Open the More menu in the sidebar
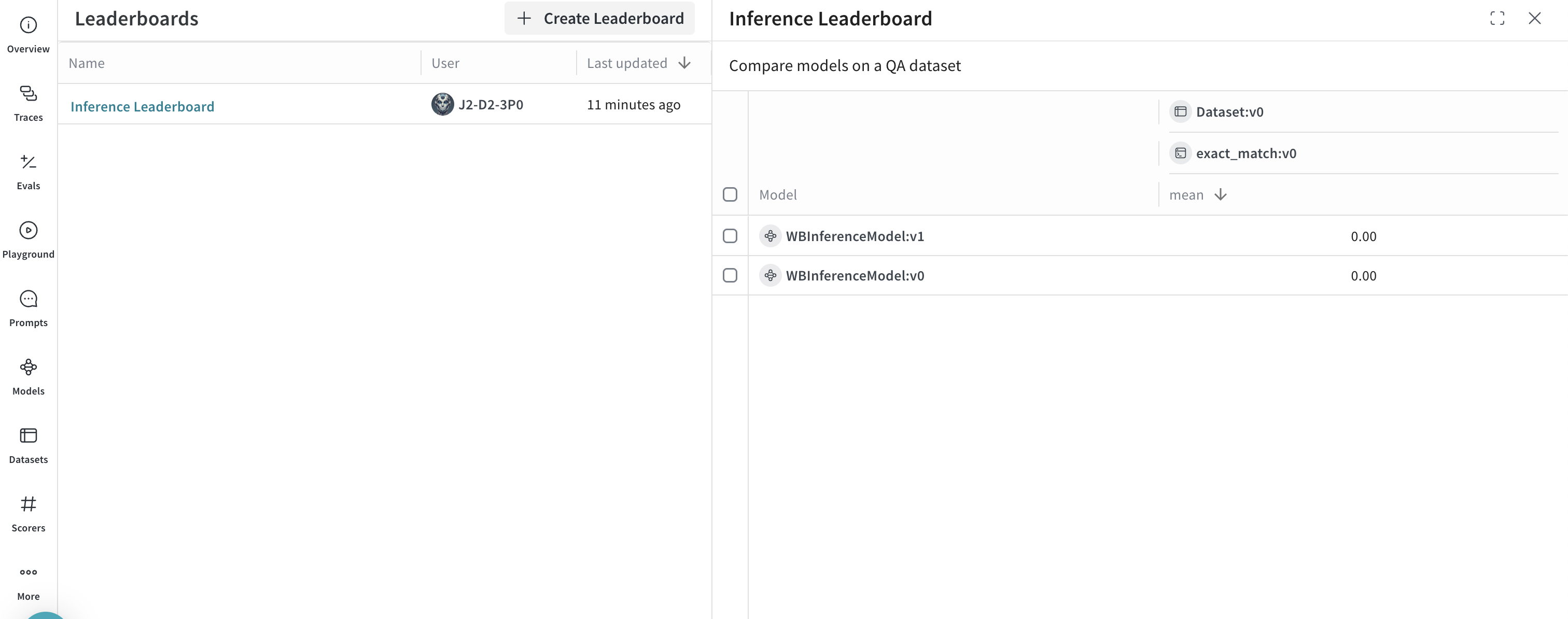Image resolution: width=1568 pixels, height=619 pixels. click(x=28, y=572)
